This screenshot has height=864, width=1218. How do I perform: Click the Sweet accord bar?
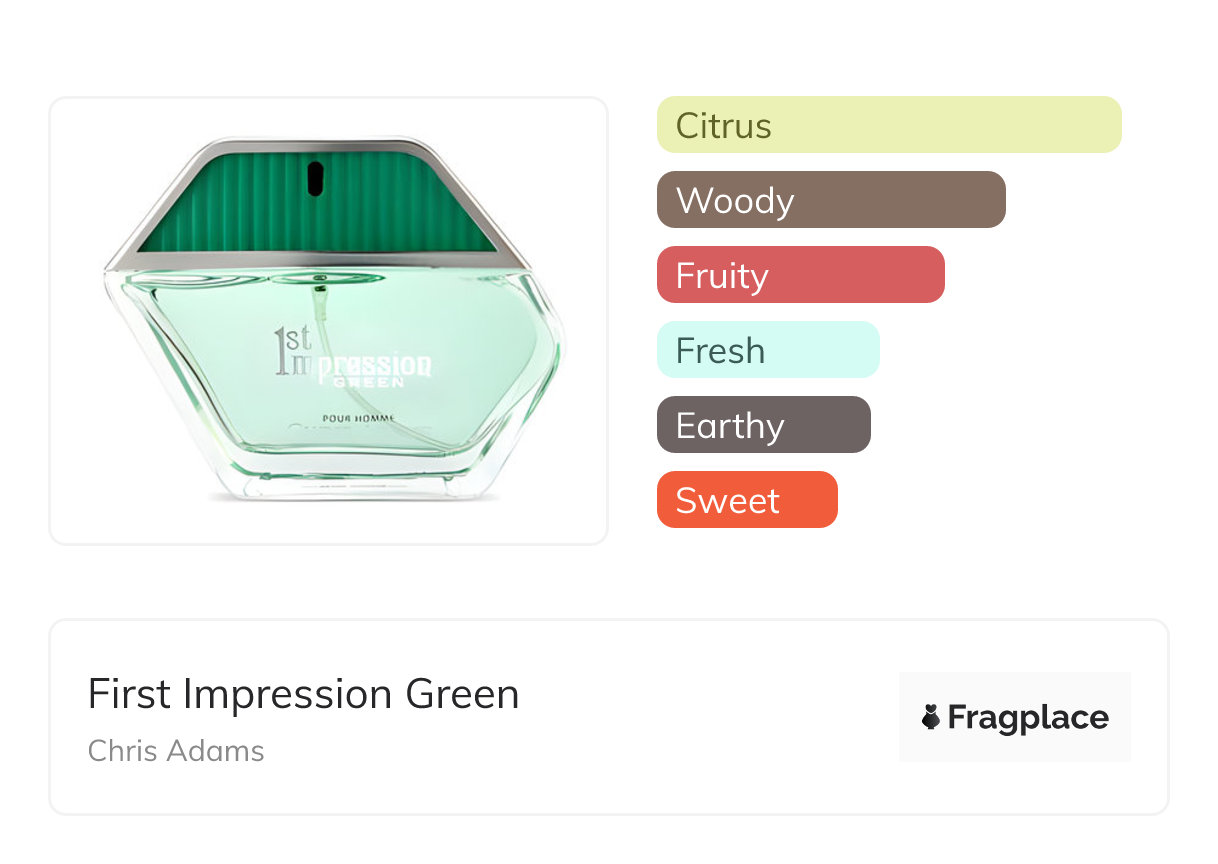pyautogui.click(x=746, y=500)
